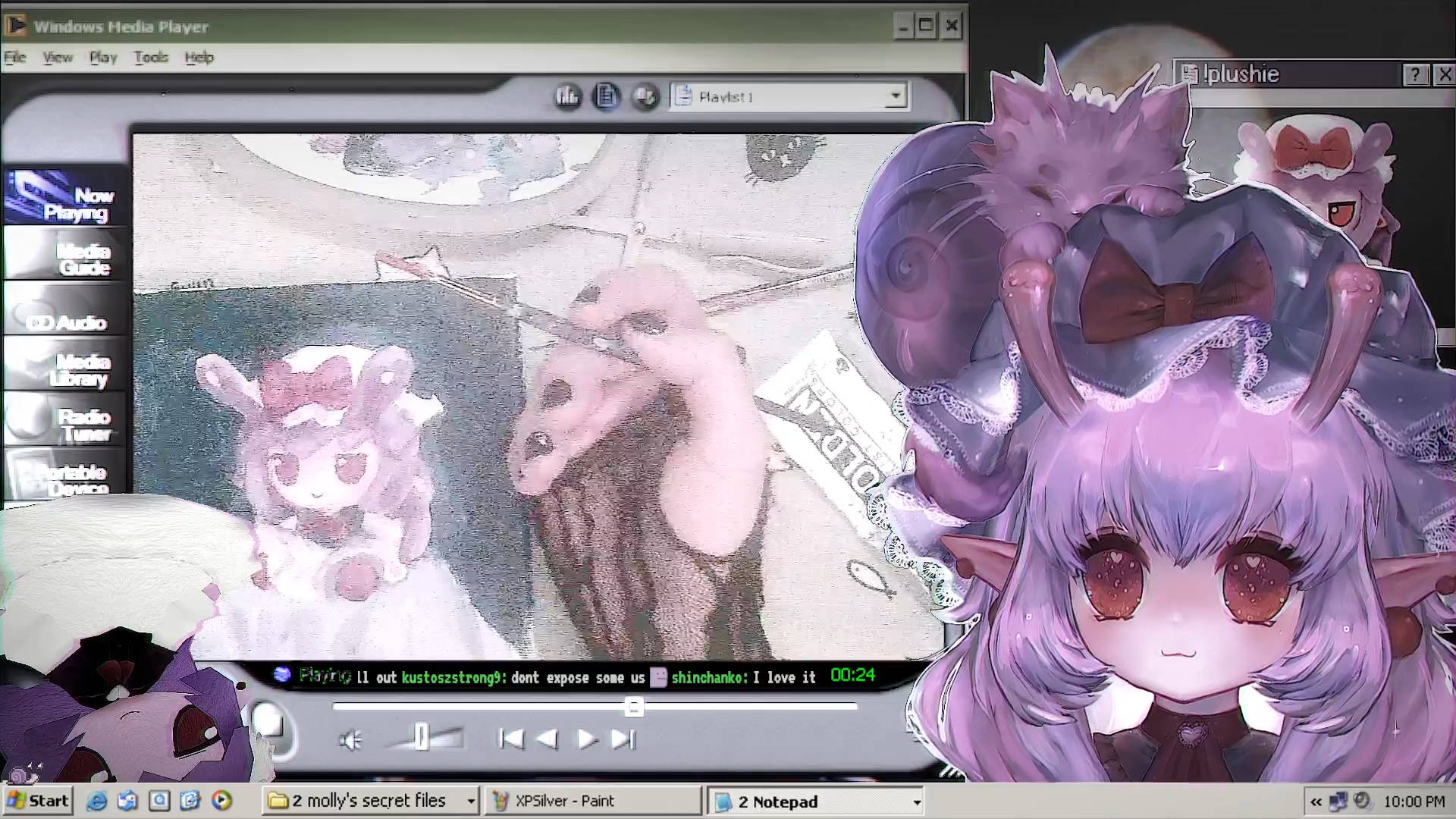Click the volume slider knob
Image resolution: width=1456 pixels, height=819 pixels.
[x=422, y=737]
